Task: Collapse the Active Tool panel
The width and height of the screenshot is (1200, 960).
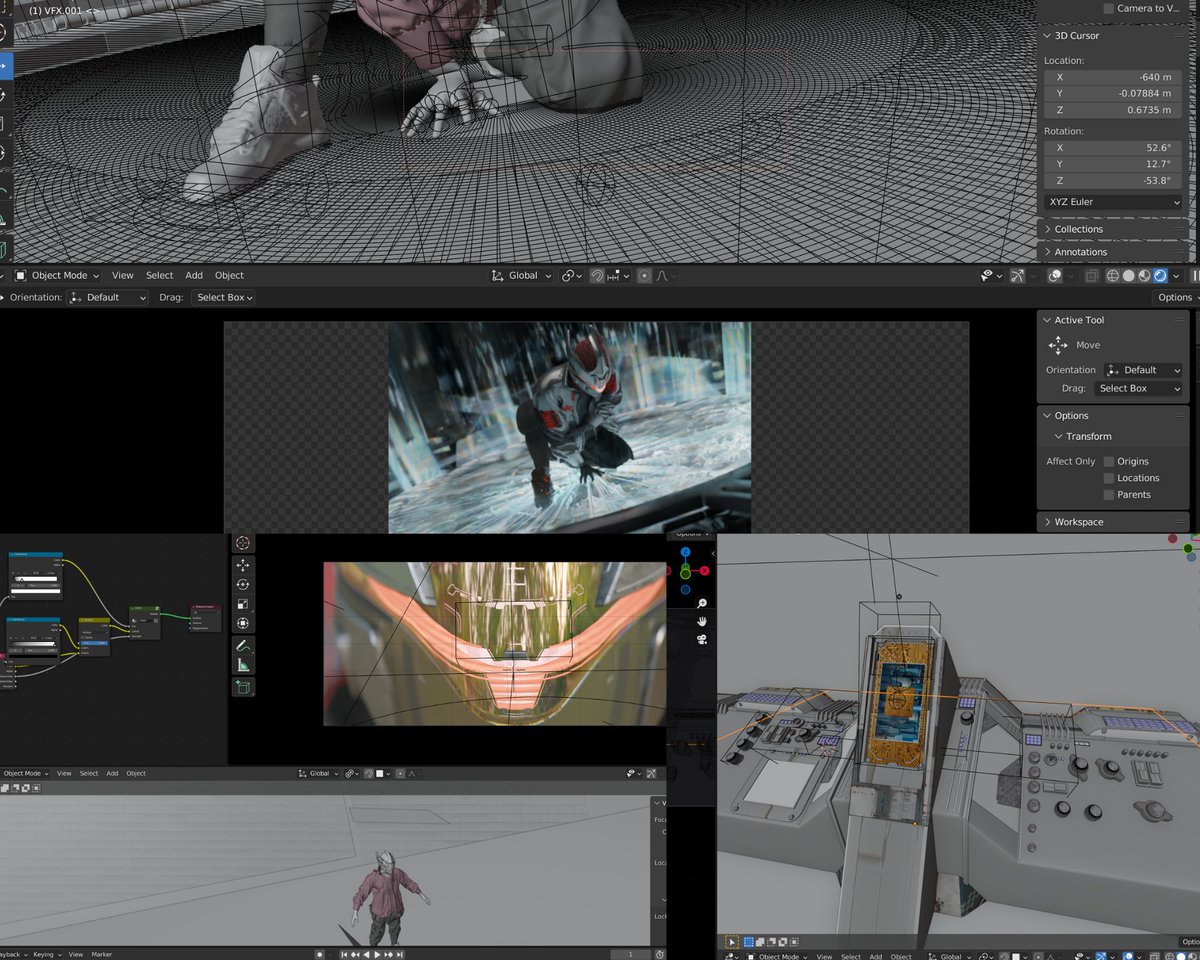Action: (1048, 320)
